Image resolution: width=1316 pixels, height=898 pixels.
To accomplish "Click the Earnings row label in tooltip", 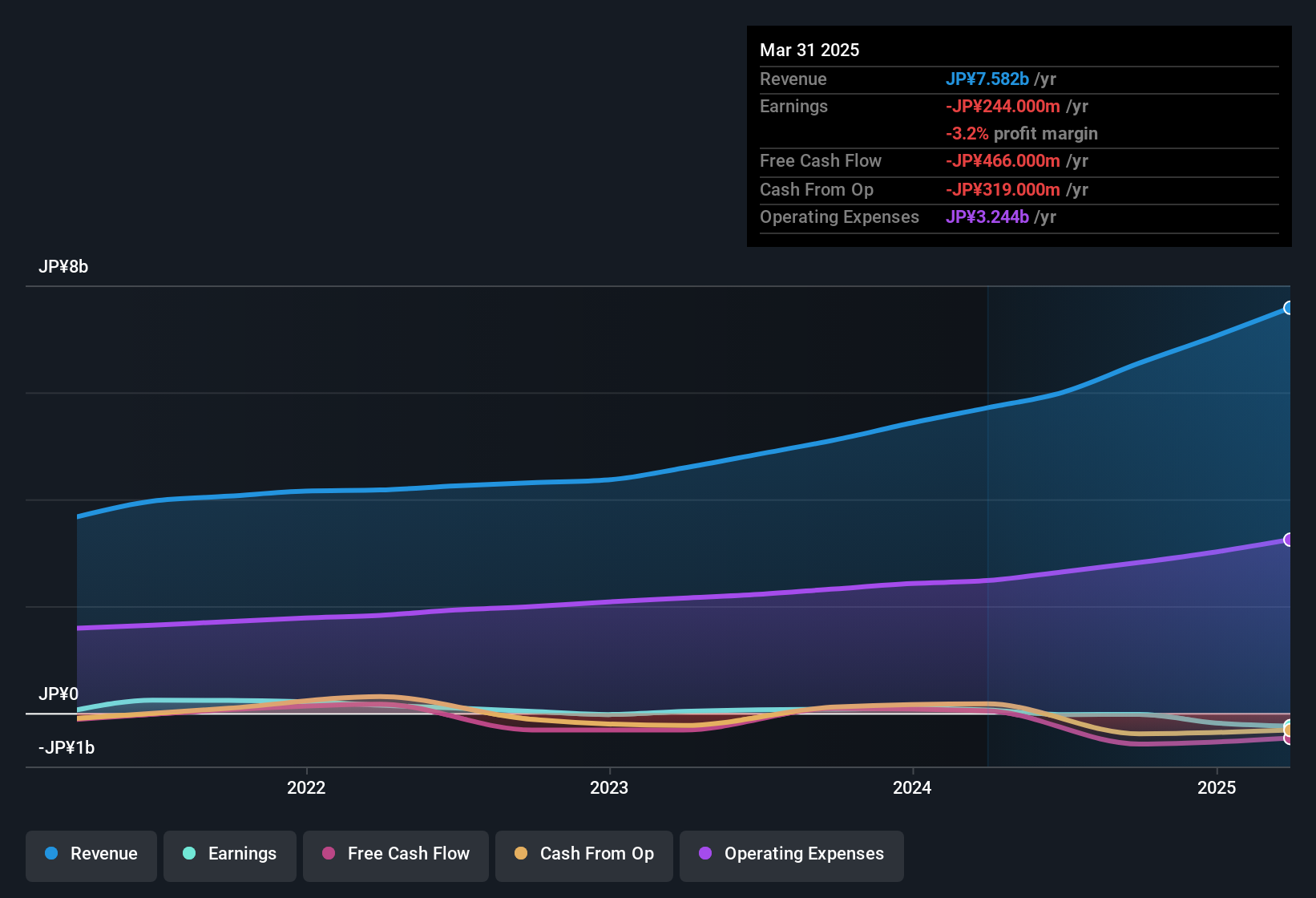I will [x=793, y=106].
